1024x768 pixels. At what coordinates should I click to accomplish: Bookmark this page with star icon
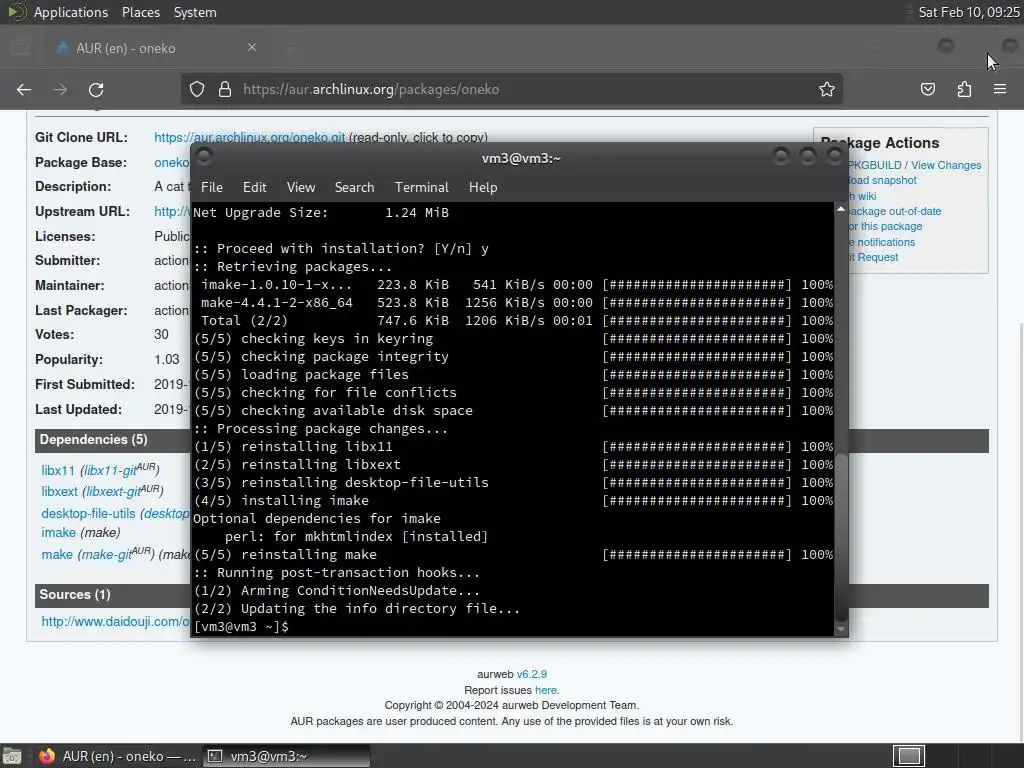click(827, 89)
